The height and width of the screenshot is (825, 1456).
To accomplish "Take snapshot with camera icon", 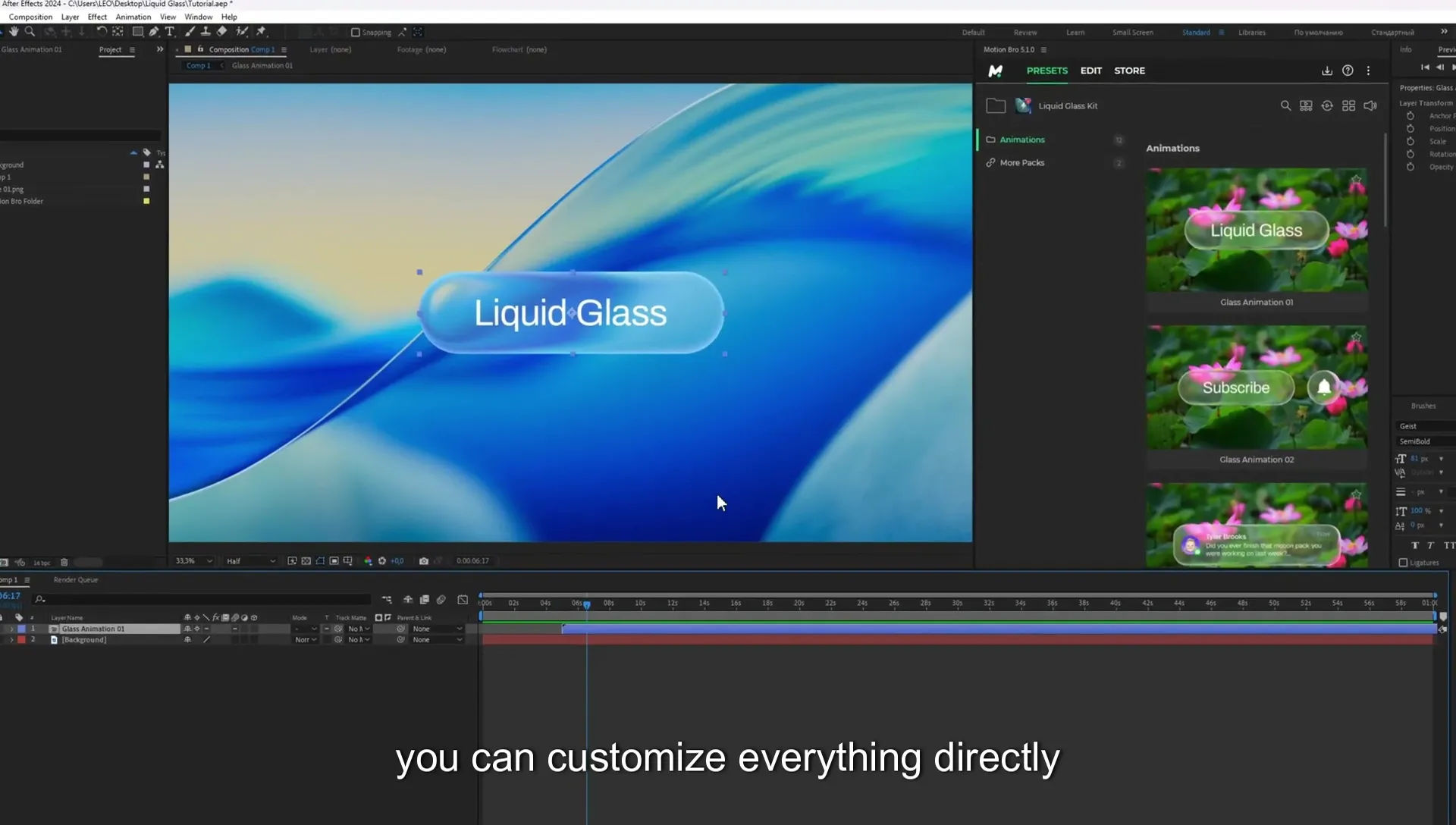I will [x=424, y=561].
